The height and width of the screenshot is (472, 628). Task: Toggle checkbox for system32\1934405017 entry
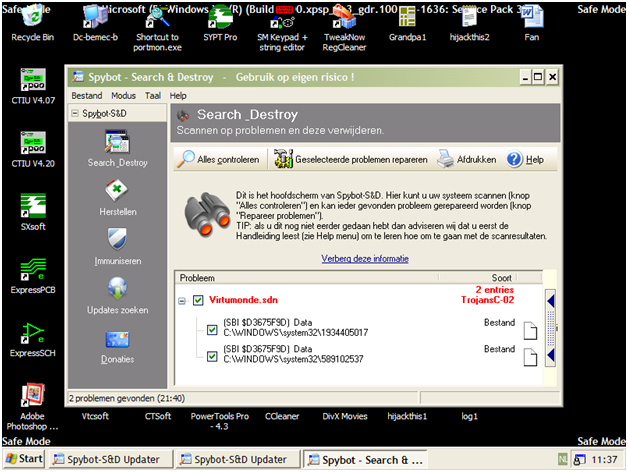(x=212, y=330)
